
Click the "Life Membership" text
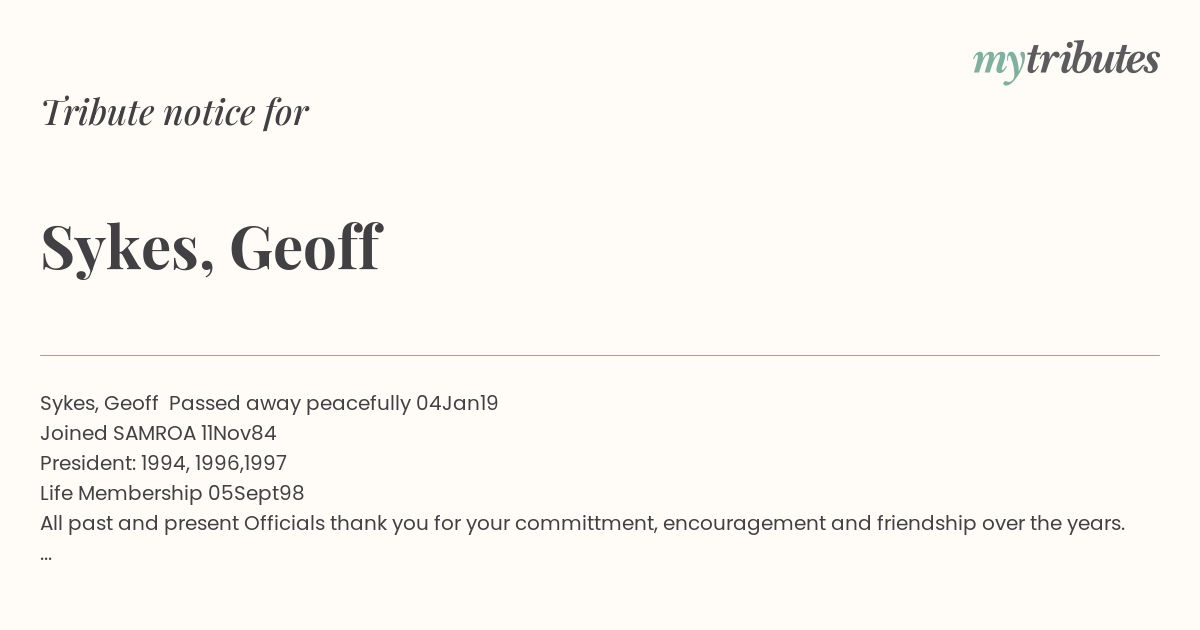point(121,493)
